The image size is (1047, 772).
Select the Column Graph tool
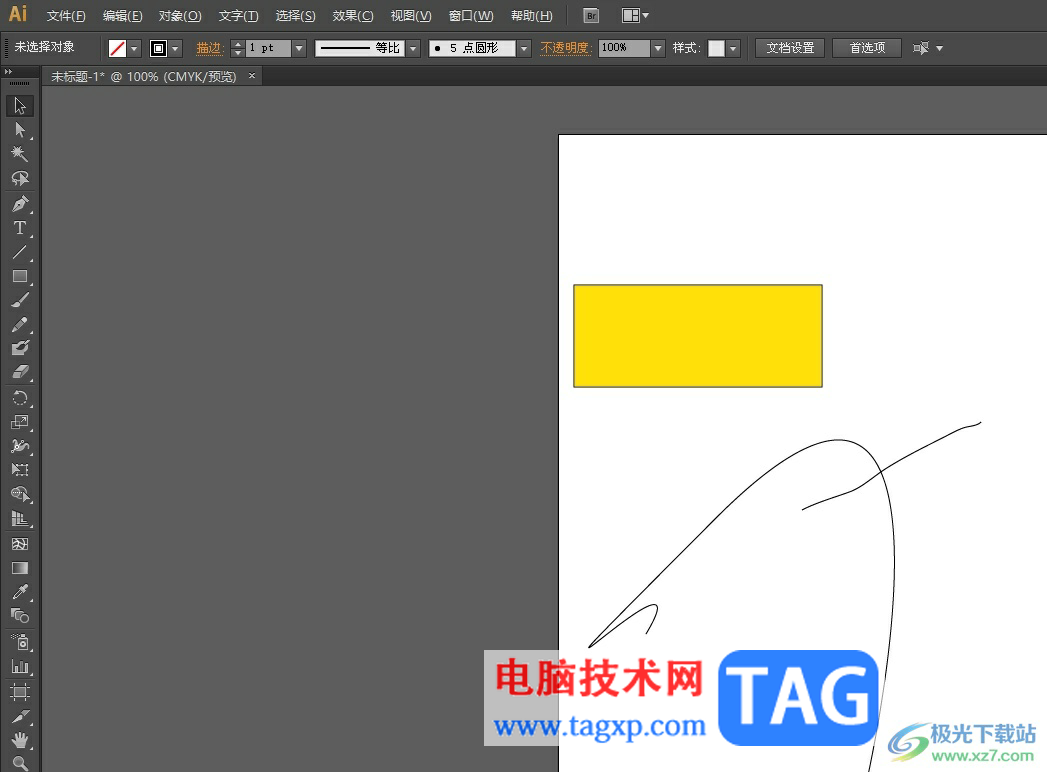20,666
